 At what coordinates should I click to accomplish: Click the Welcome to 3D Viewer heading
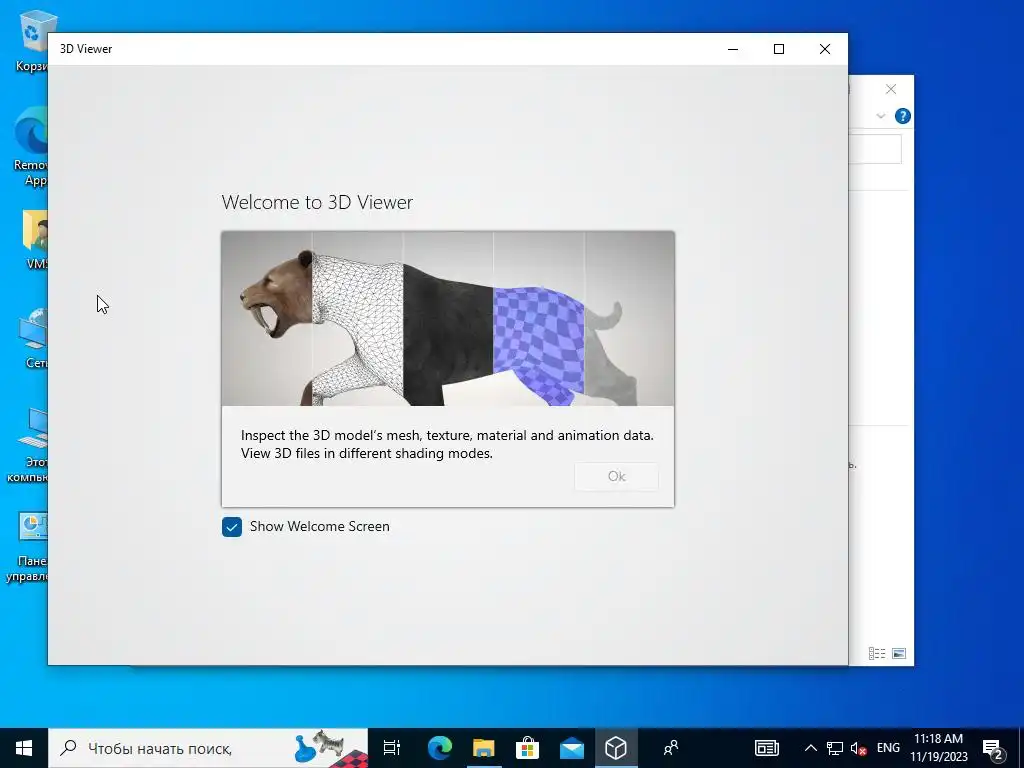(x=317, y=202)
